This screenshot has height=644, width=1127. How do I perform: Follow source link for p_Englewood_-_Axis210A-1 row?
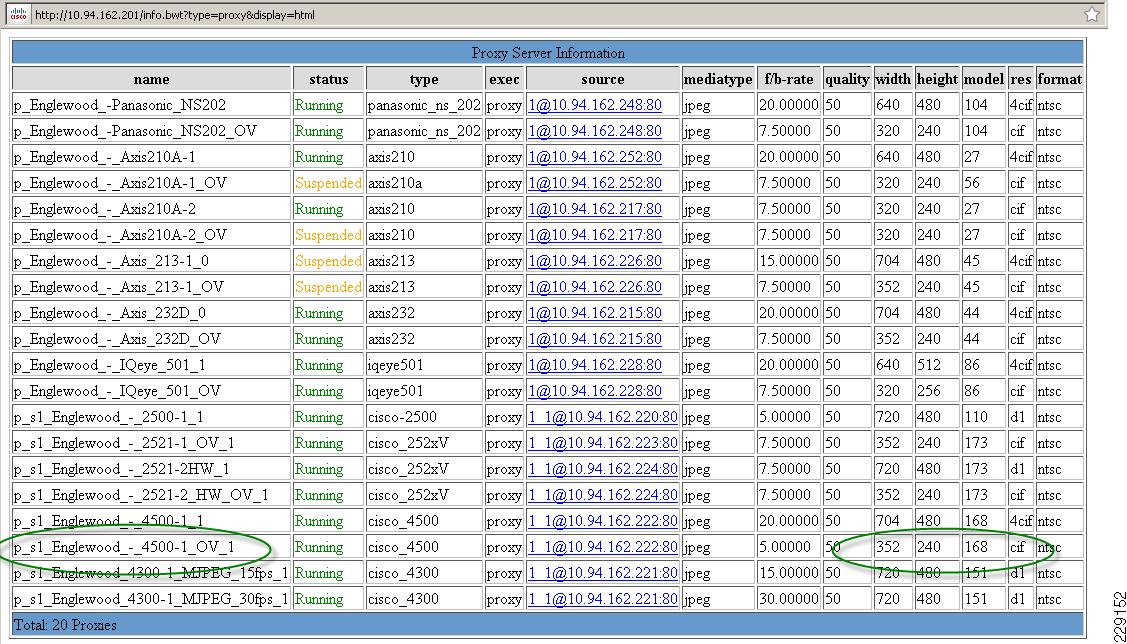pyautogui.click(x=595, y=157)
